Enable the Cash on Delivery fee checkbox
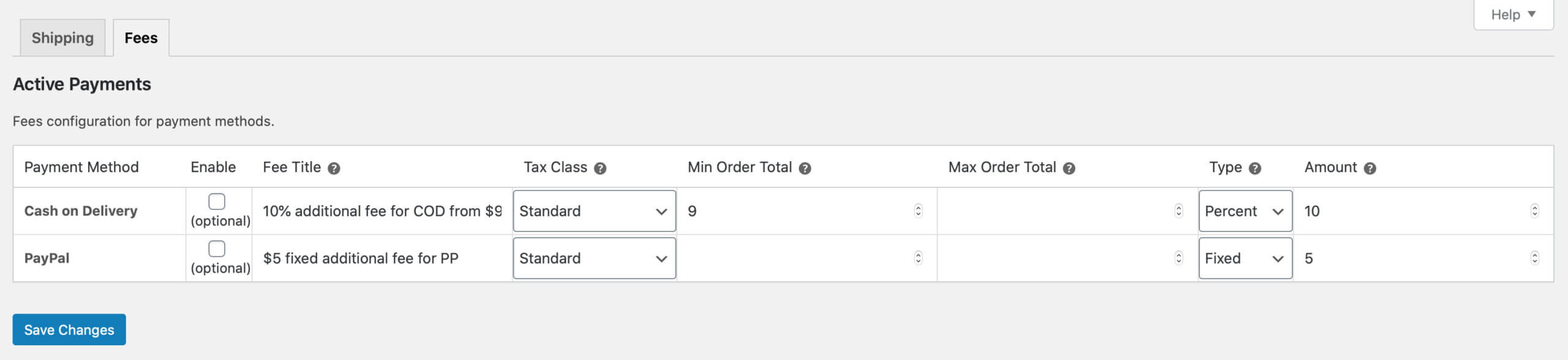 tap(217, 201)
